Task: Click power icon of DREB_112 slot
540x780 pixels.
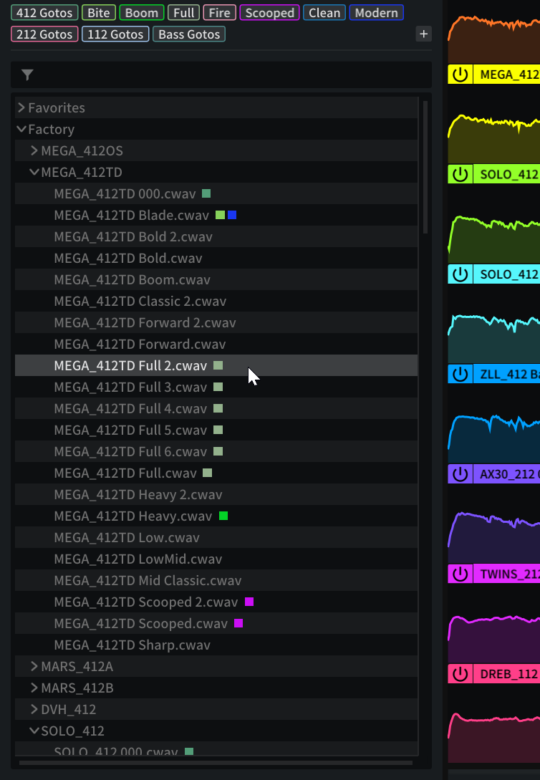Action: coord(460,674)
